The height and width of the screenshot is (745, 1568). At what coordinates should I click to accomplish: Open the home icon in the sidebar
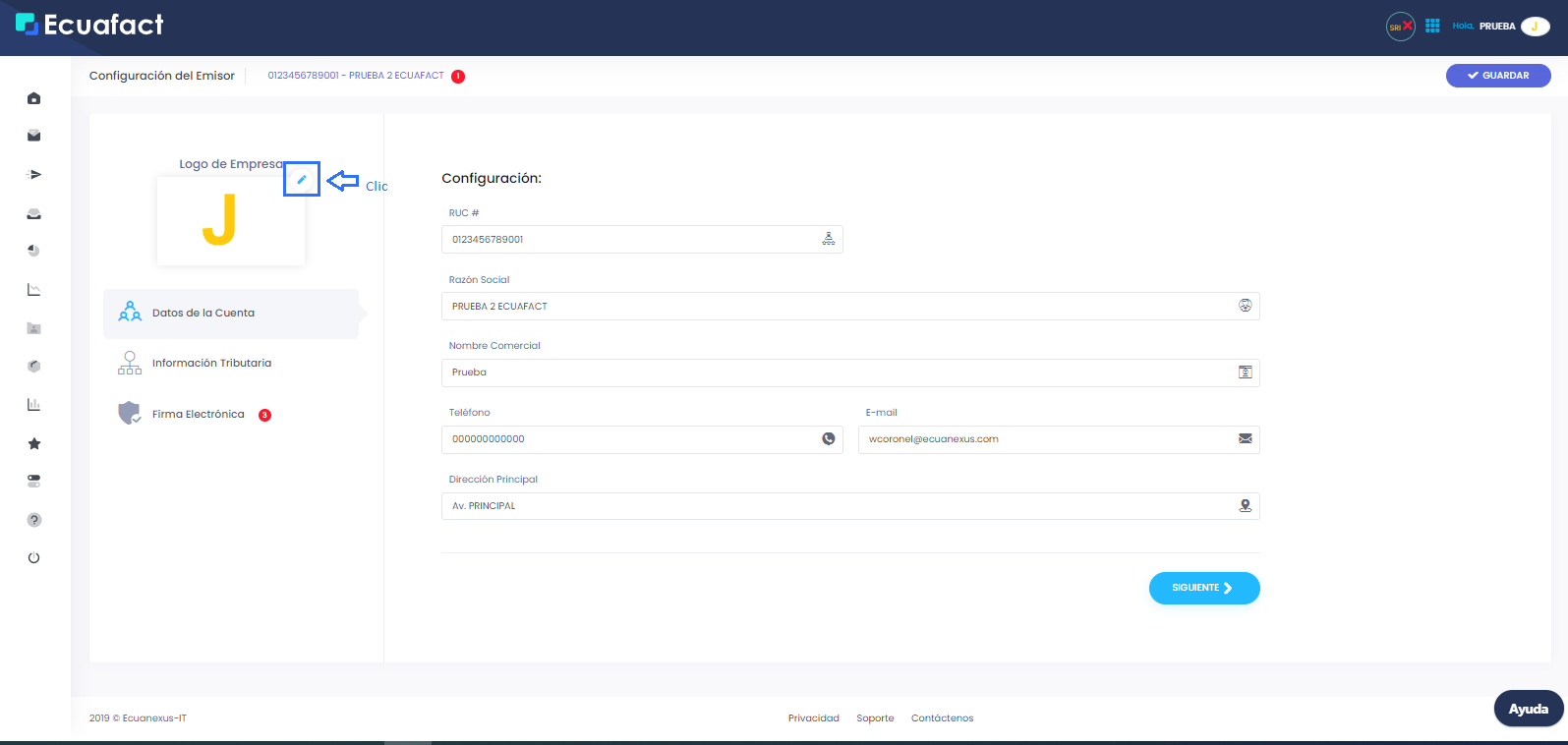(34, 98)
